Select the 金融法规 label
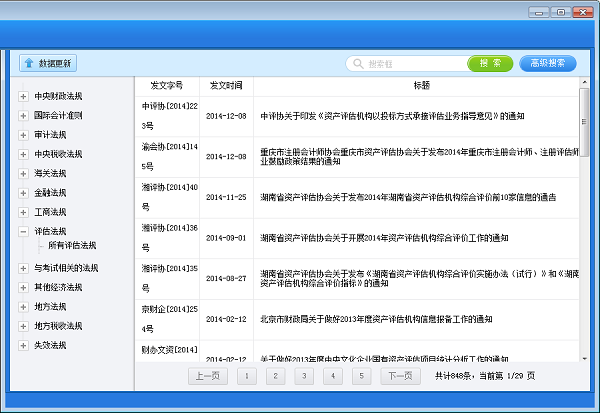The image size is (600, 413). (x=50, y=193)
